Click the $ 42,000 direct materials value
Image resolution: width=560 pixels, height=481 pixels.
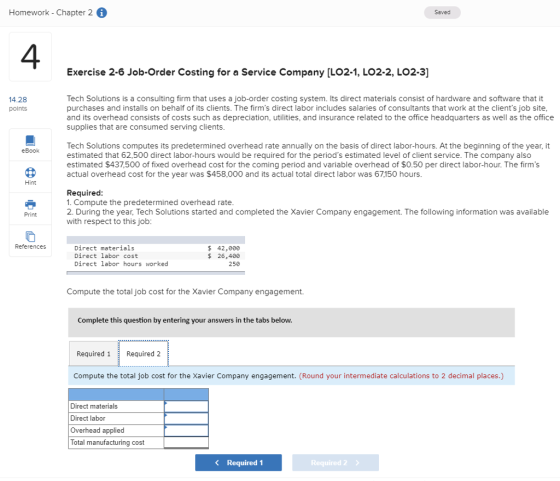click(x=224, y=248)
